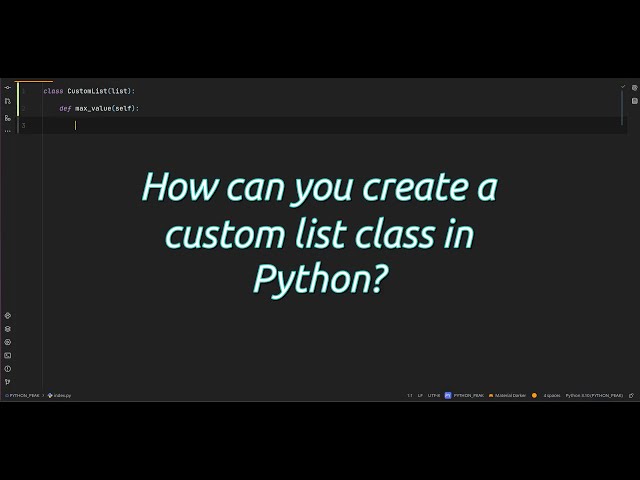The image size is (640, 480).
Task: Open the Git branch tool window icon
Action: click(x=7, y=382)
